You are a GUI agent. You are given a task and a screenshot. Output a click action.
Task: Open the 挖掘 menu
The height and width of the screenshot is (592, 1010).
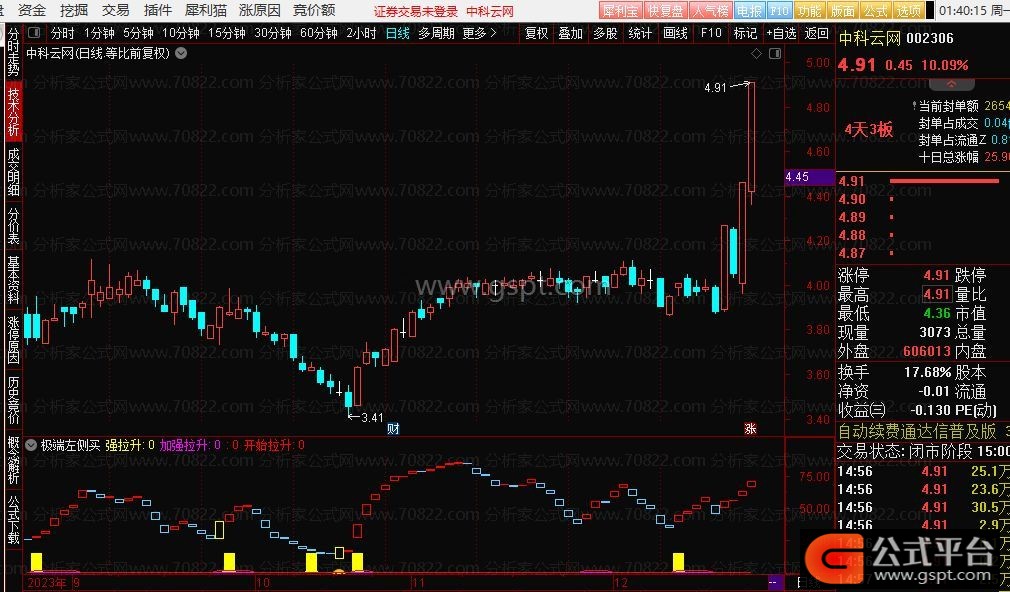tap(74, 10)
